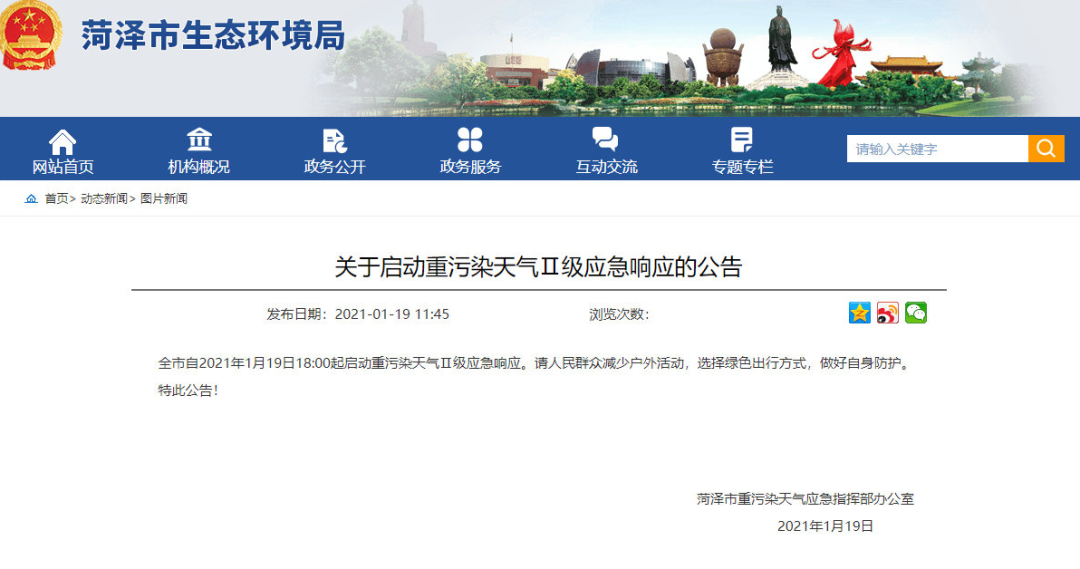This screenshot has width=1080, height=569.
Task: Click the article headline 关于启动重污染天气Ⅱ级应急响应的公告
Action: (538, 267)
